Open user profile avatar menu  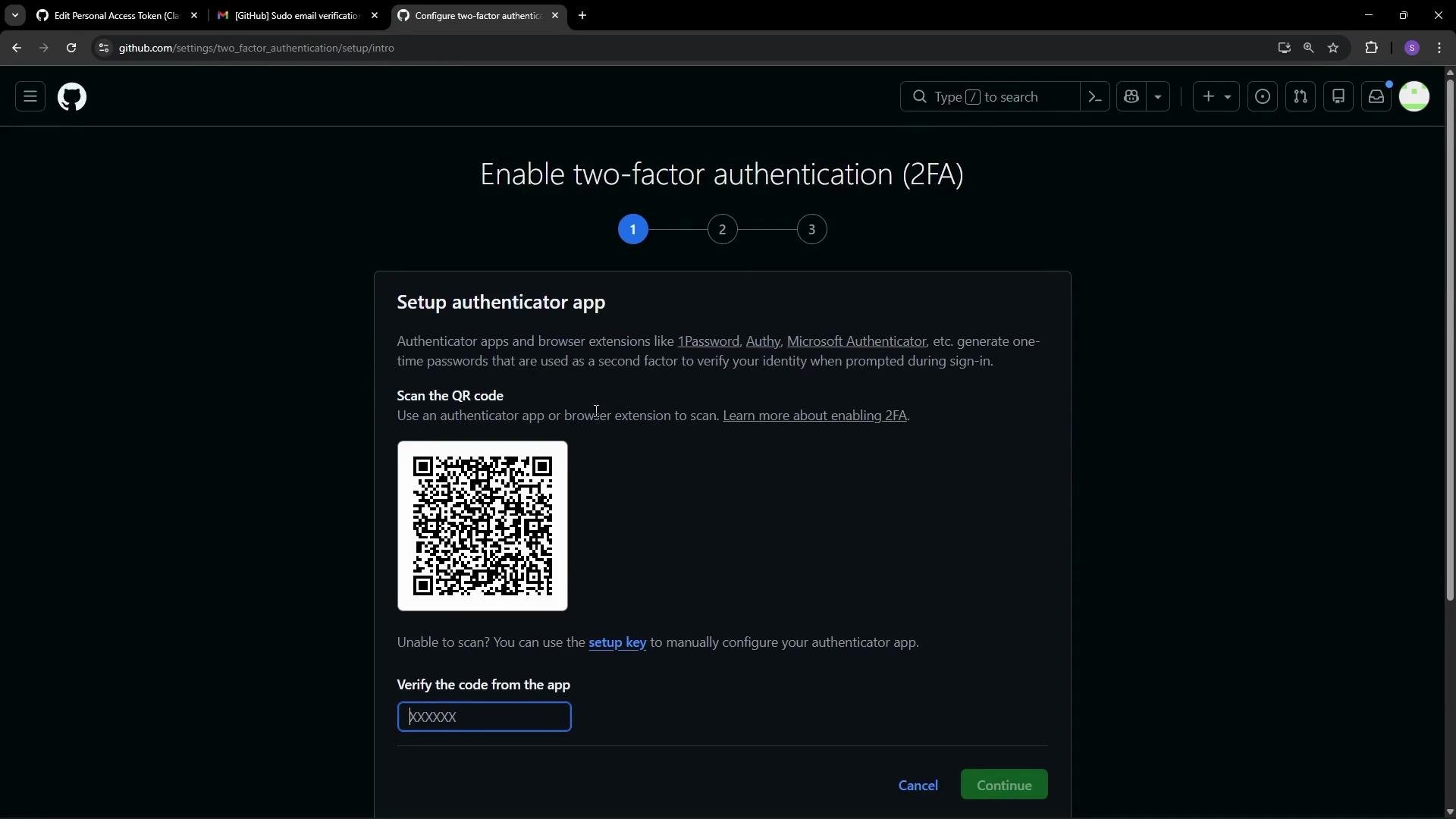pos(1414,96)
